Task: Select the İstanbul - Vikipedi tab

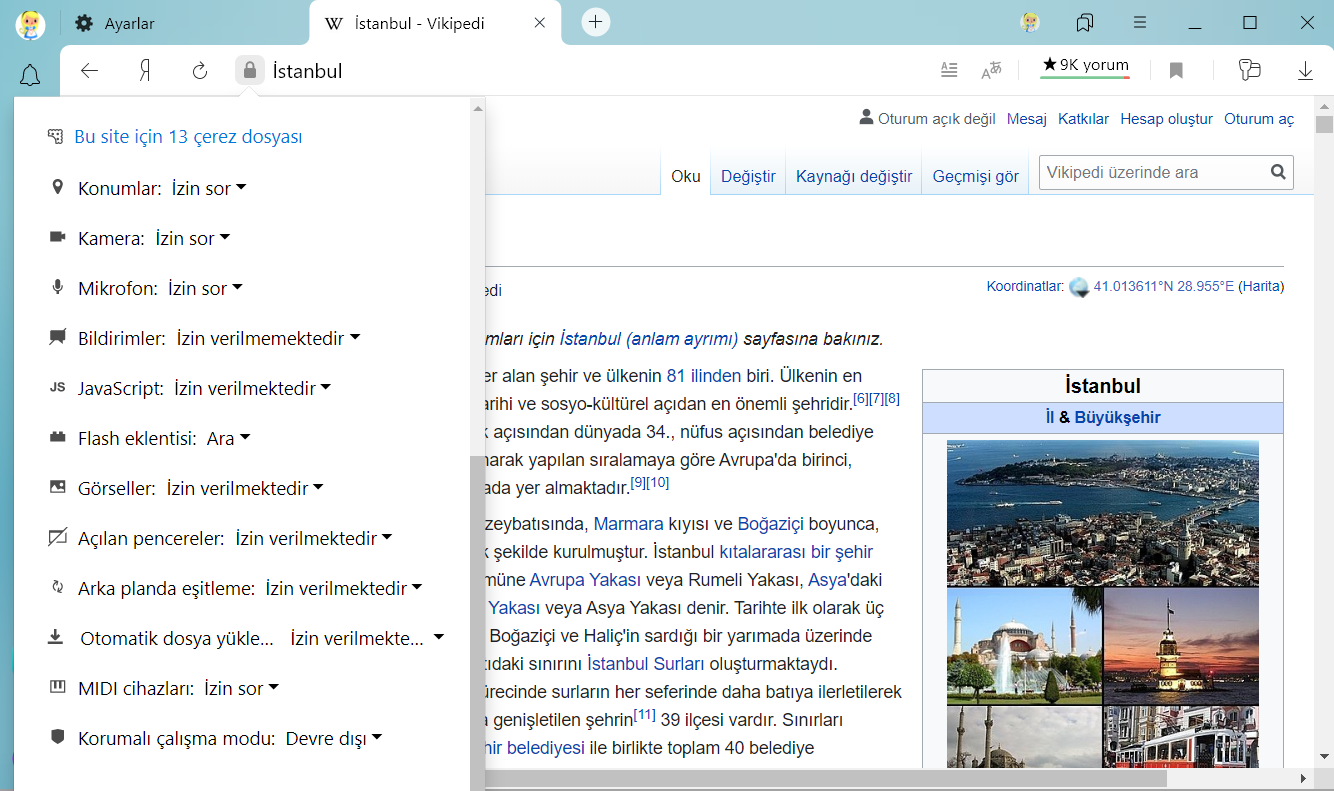Action: [435, 23]
